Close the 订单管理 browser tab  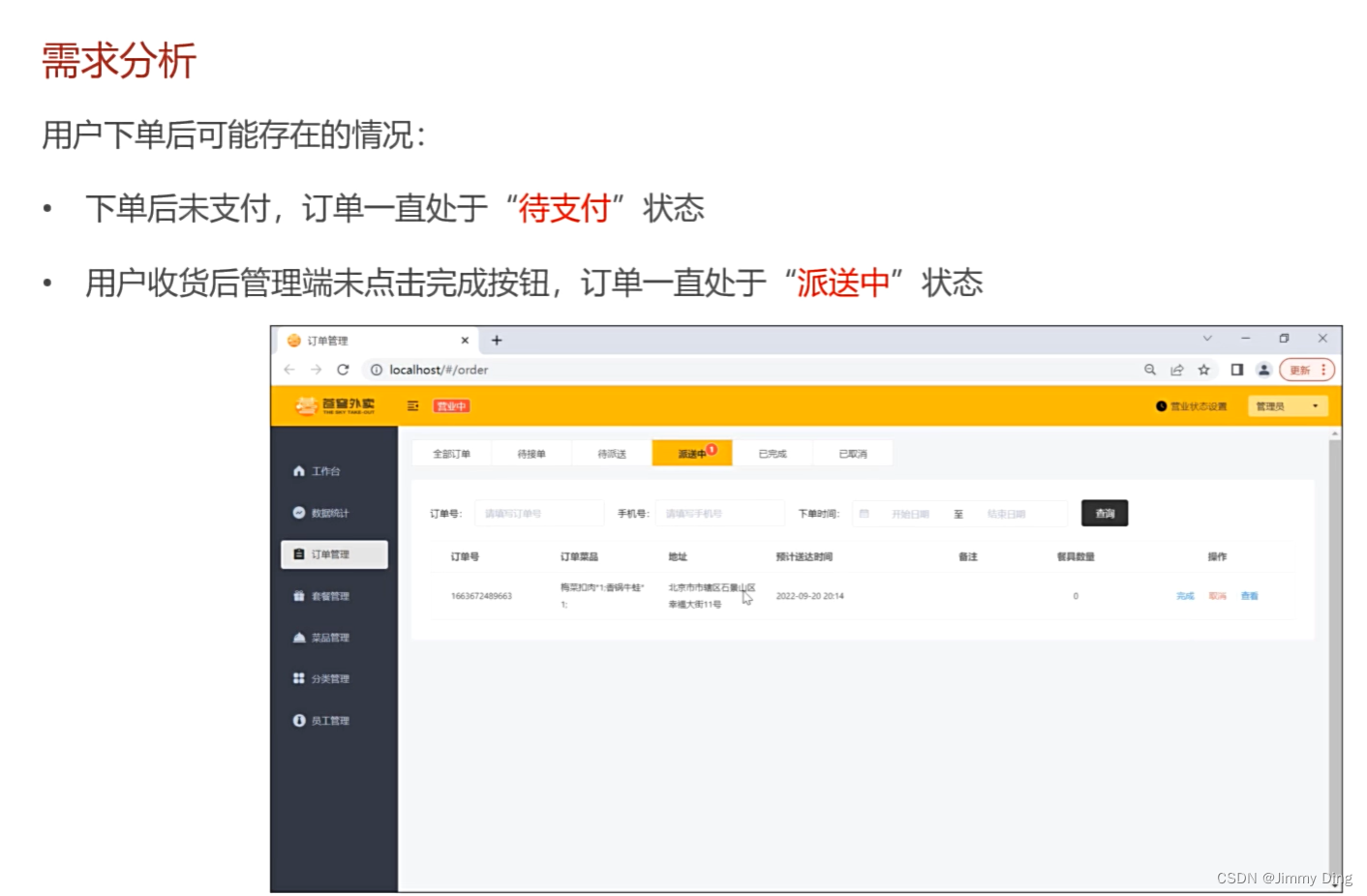465,341
